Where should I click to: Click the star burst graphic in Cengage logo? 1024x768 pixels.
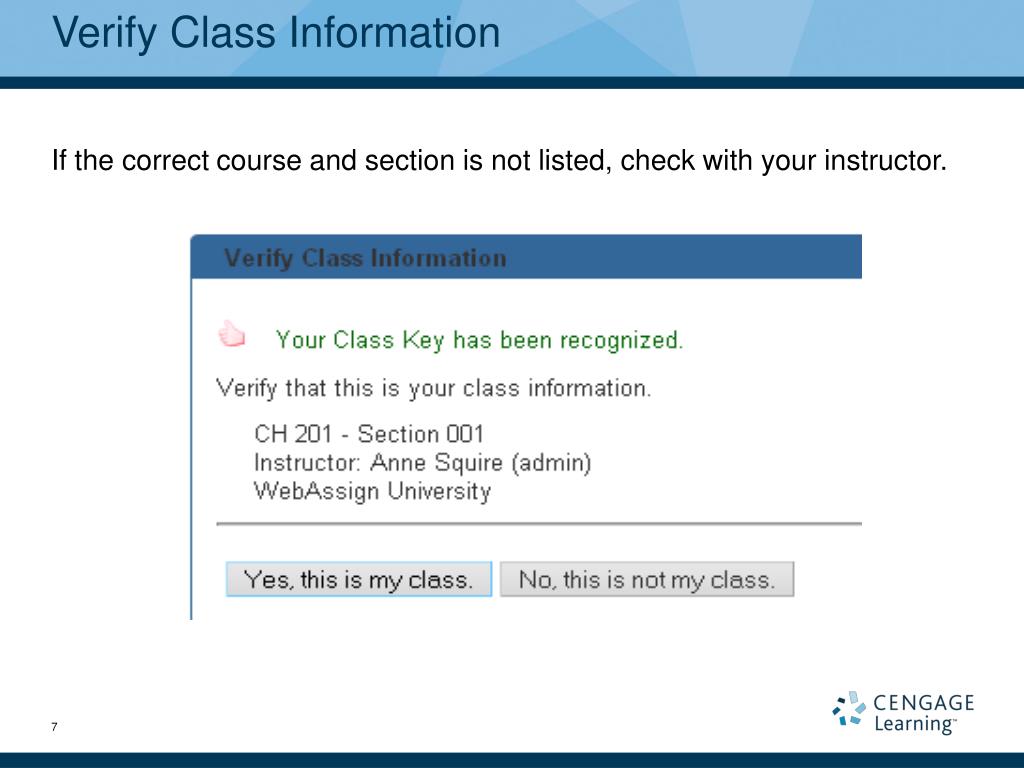[849, 709]
